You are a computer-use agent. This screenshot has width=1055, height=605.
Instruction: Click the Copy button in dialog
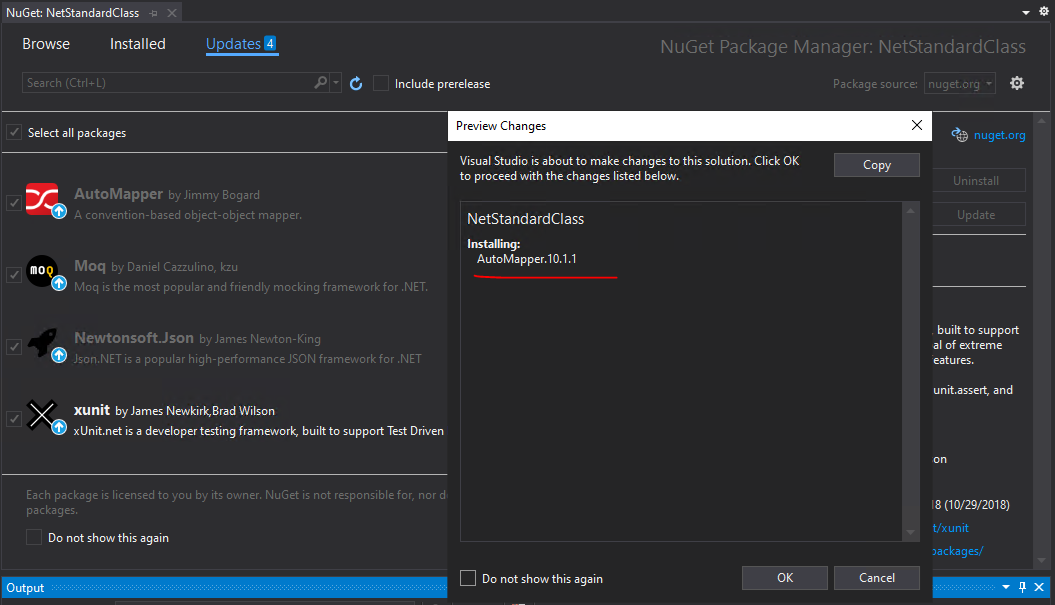pyautogui.click(x=877, y=165)
